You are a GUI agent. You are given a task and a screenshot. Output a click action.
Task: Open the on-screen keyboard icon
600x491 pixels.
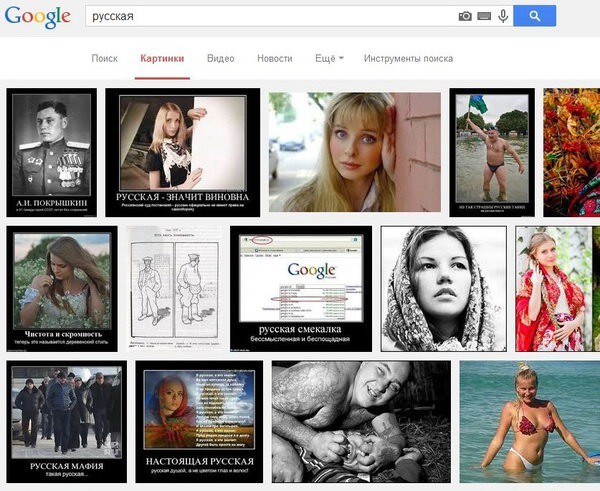click(x=484, y=16)
